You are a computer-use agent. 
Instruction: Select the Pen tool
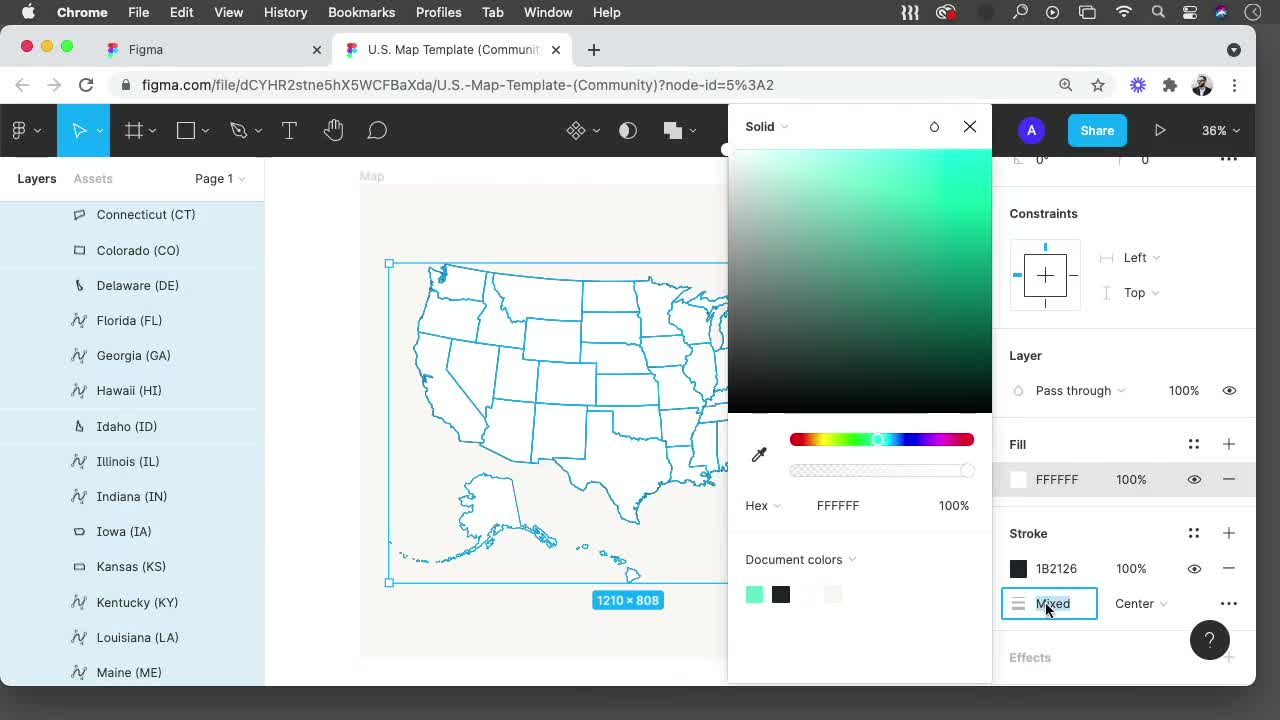coord(240,130)
